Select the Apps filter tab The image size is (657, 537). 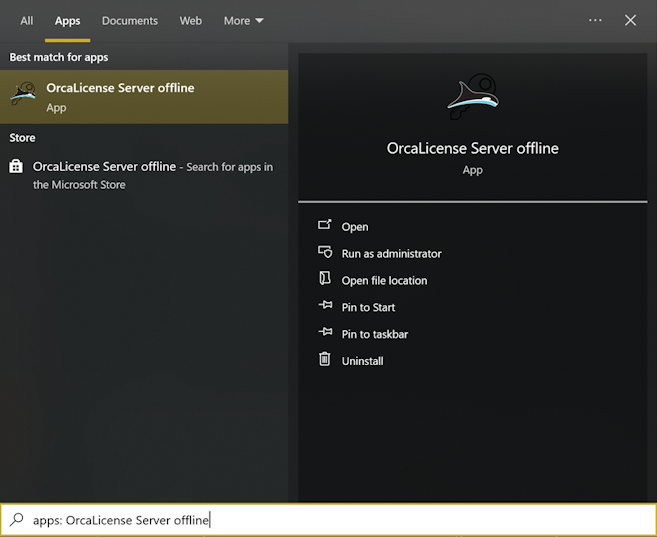tap(68, 20)
